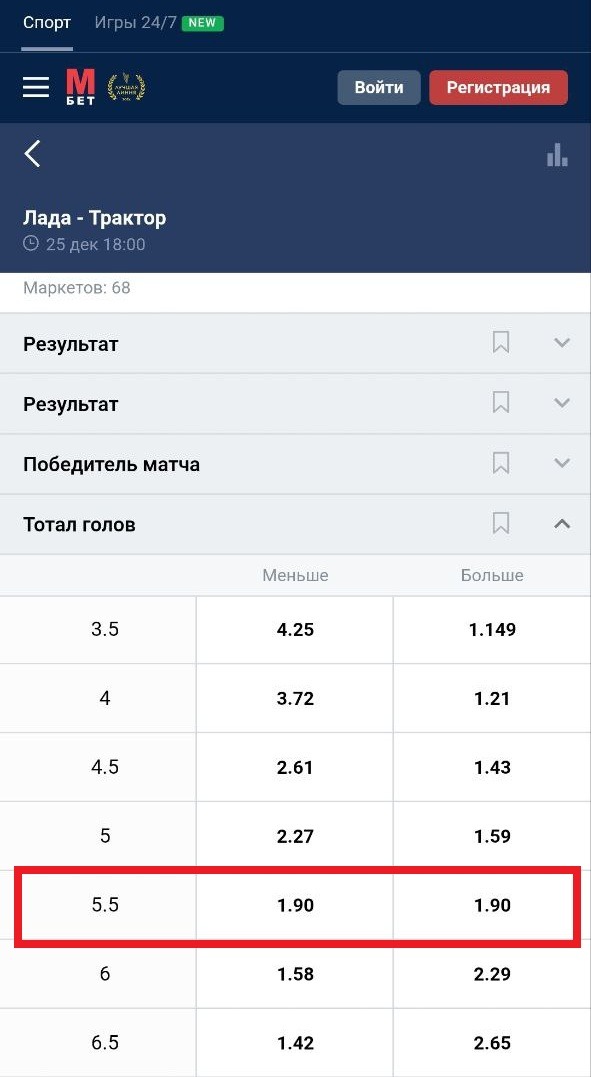This screenshot has height=1077, width=591.
Task: Expand the Победитель матча section
Action: (561, 463)
